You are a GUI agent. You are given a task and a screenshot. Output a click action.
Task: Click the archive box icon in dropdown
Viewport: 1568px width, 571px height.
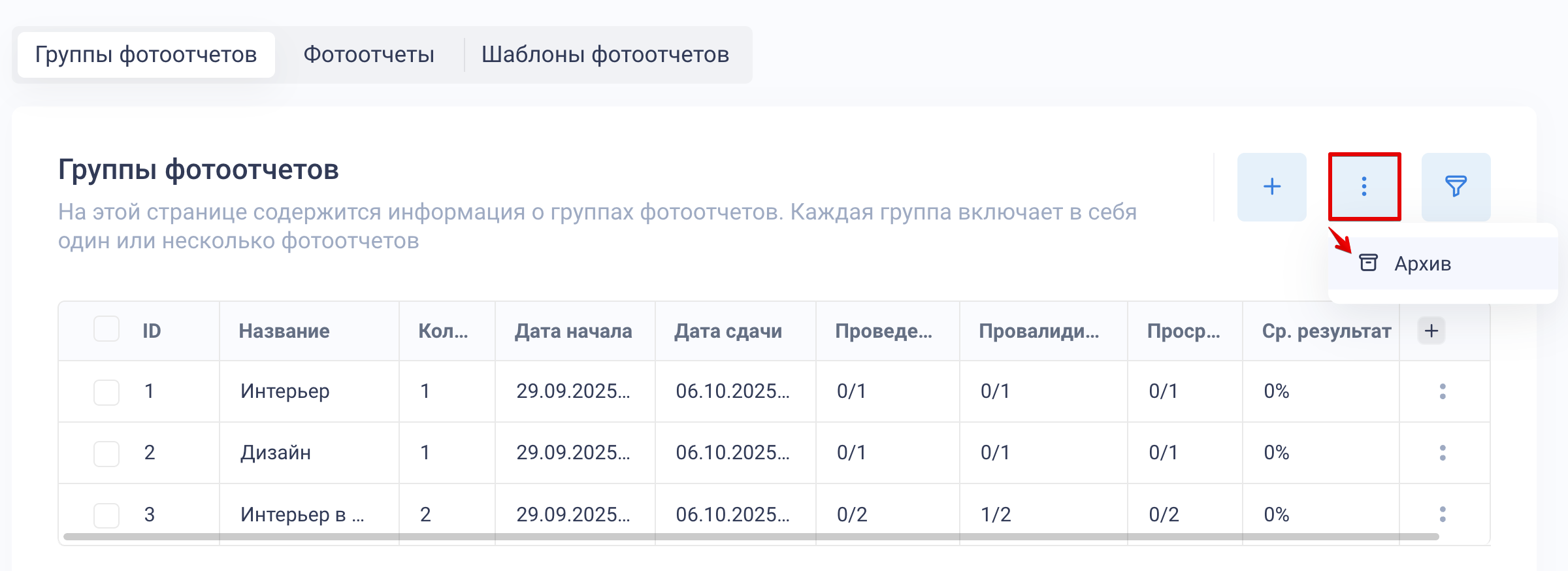coord(1368,263)
